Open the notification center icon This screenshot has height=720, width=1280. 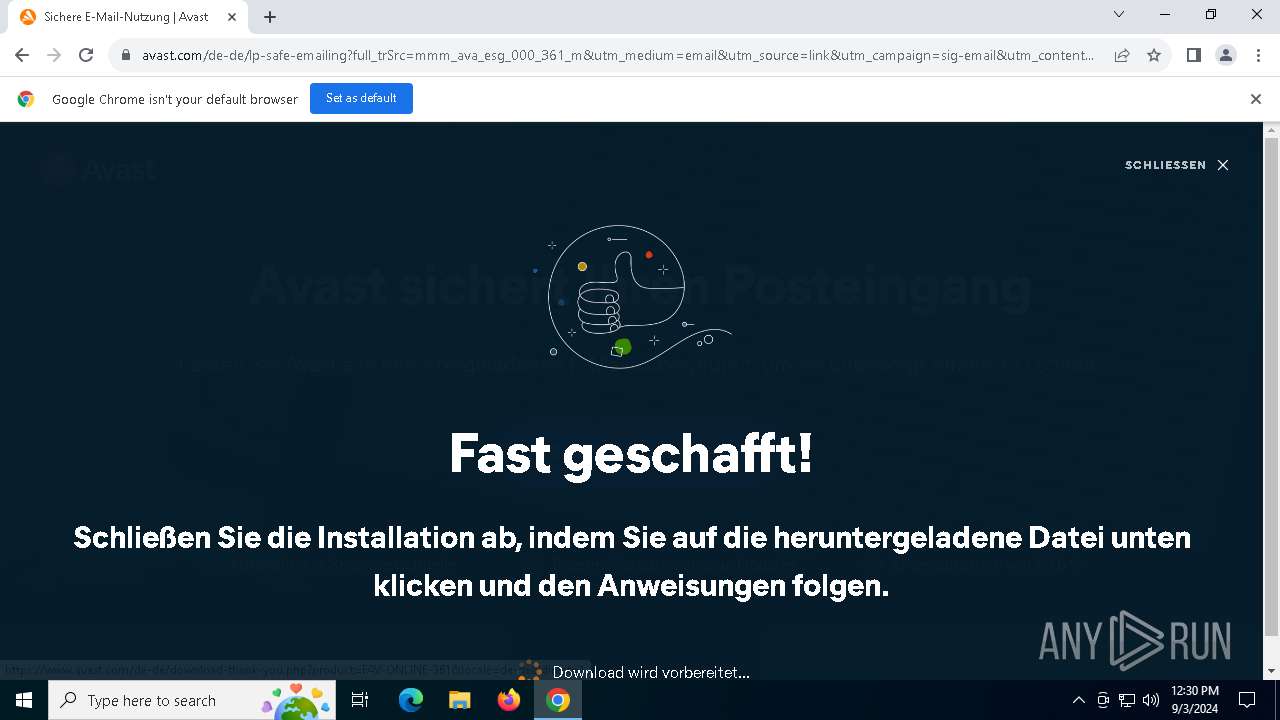coord(1247,700)
